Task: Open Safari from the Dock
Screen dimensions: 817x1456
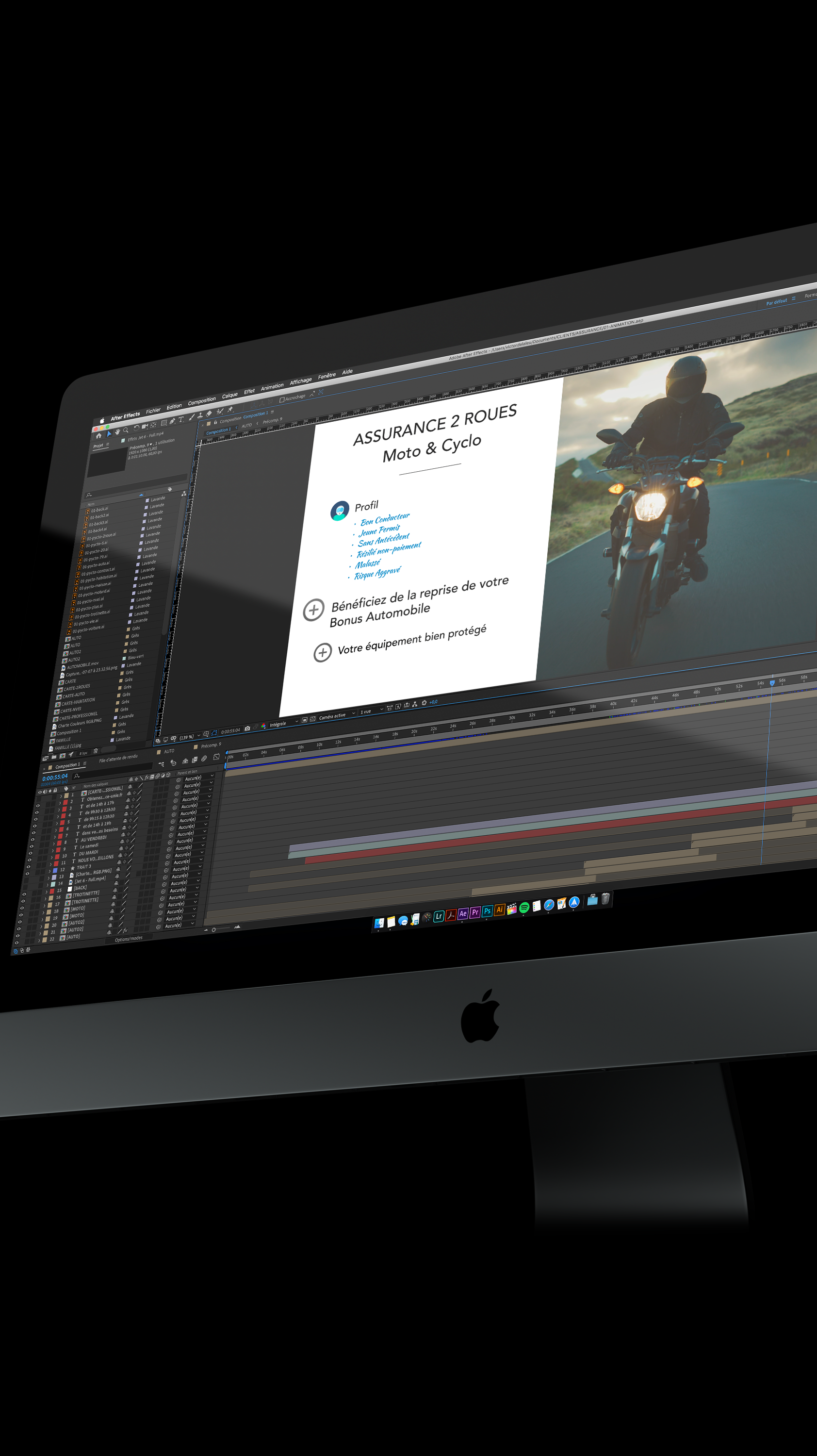Action: pos(549,905)
